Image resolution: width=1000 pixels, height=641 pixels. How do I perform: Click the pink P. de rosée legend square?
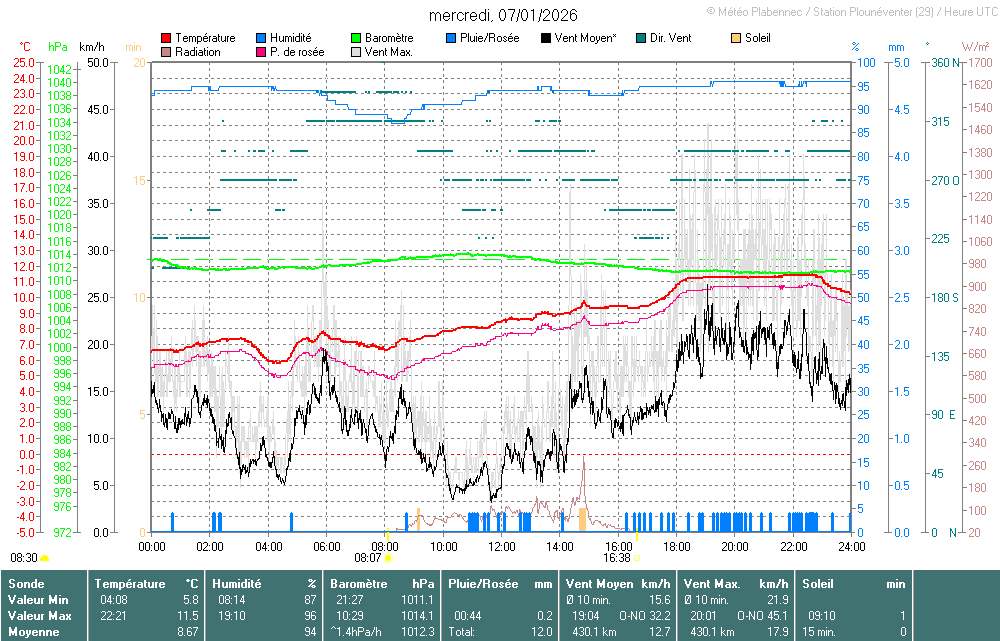click(x=261, y=52)
